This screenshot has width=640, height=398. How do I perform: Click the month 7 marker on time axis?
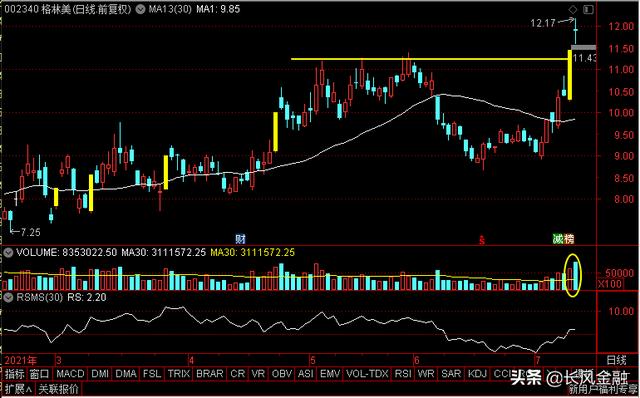pos(538,360)
